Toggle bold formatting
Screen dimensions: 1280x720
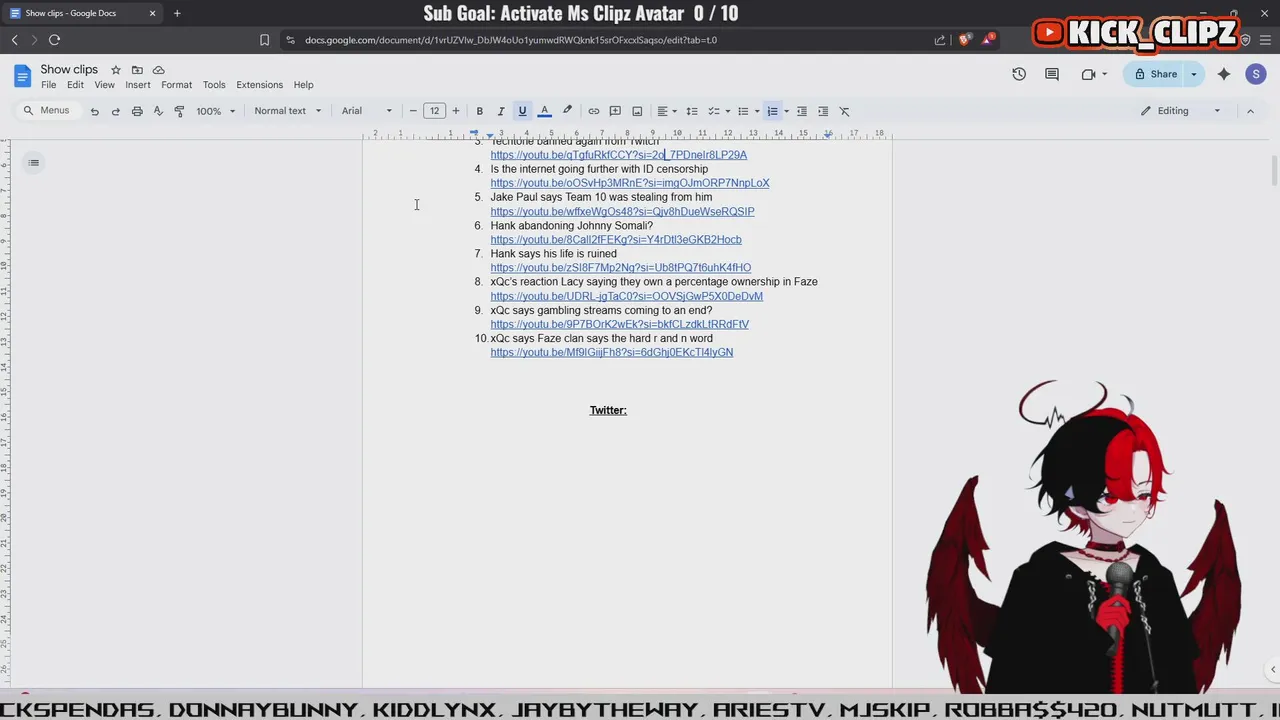click(480, 111)
